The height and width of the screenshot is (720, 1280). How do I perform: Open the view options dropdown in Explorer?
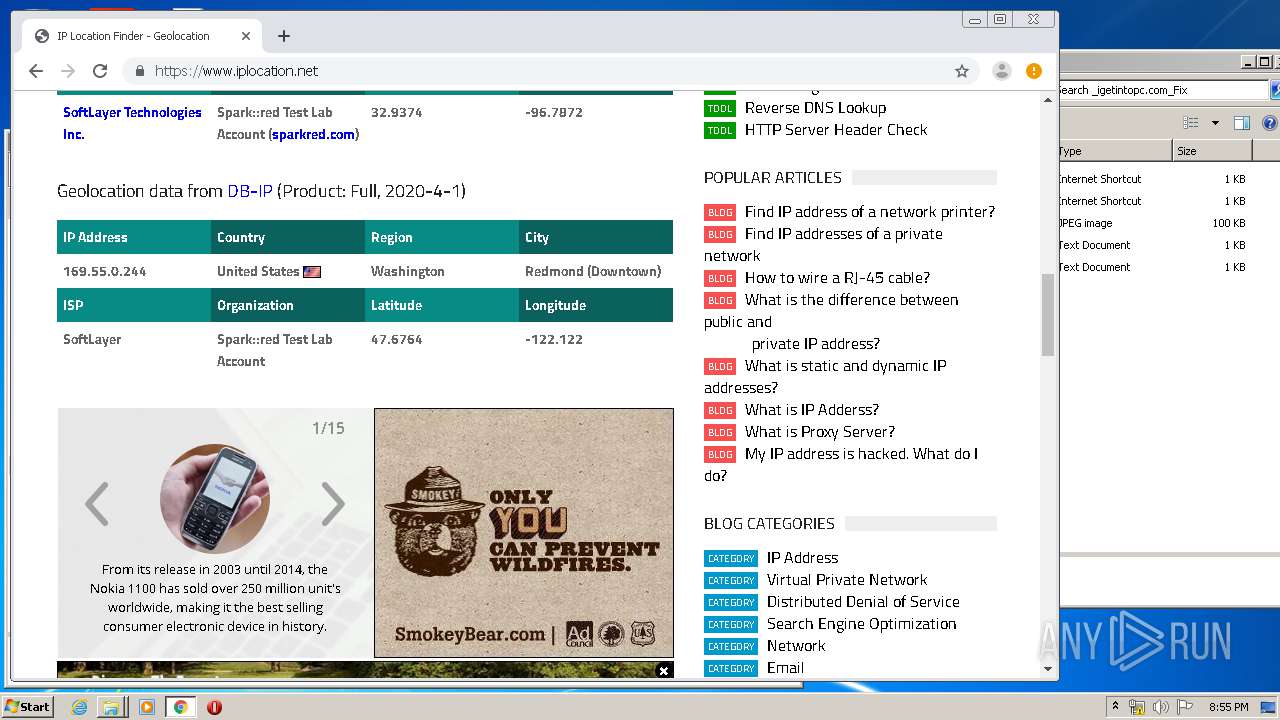1215,123
